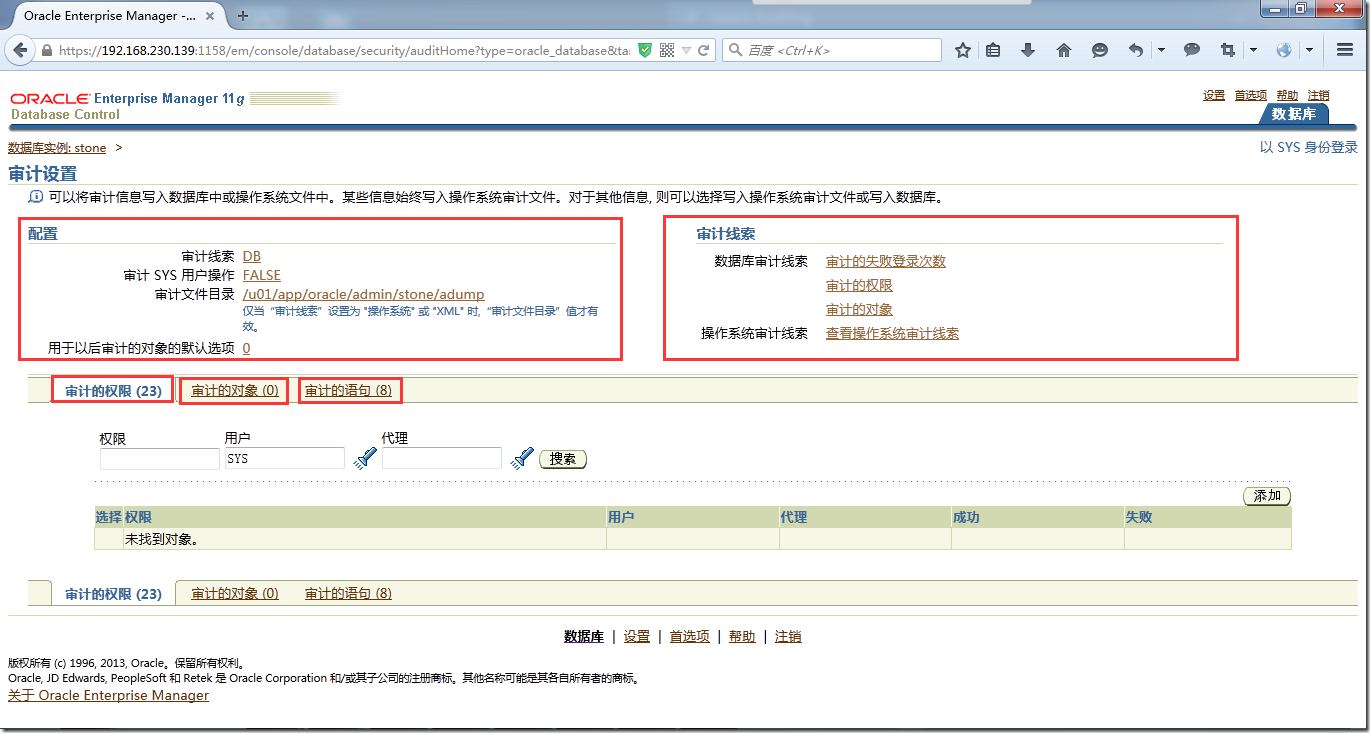Open the /u01/app/oracle/admin/stone/adump directory link
Image resolution: width=1370 pixels, height=733 pixels.
tap(364, 294)
